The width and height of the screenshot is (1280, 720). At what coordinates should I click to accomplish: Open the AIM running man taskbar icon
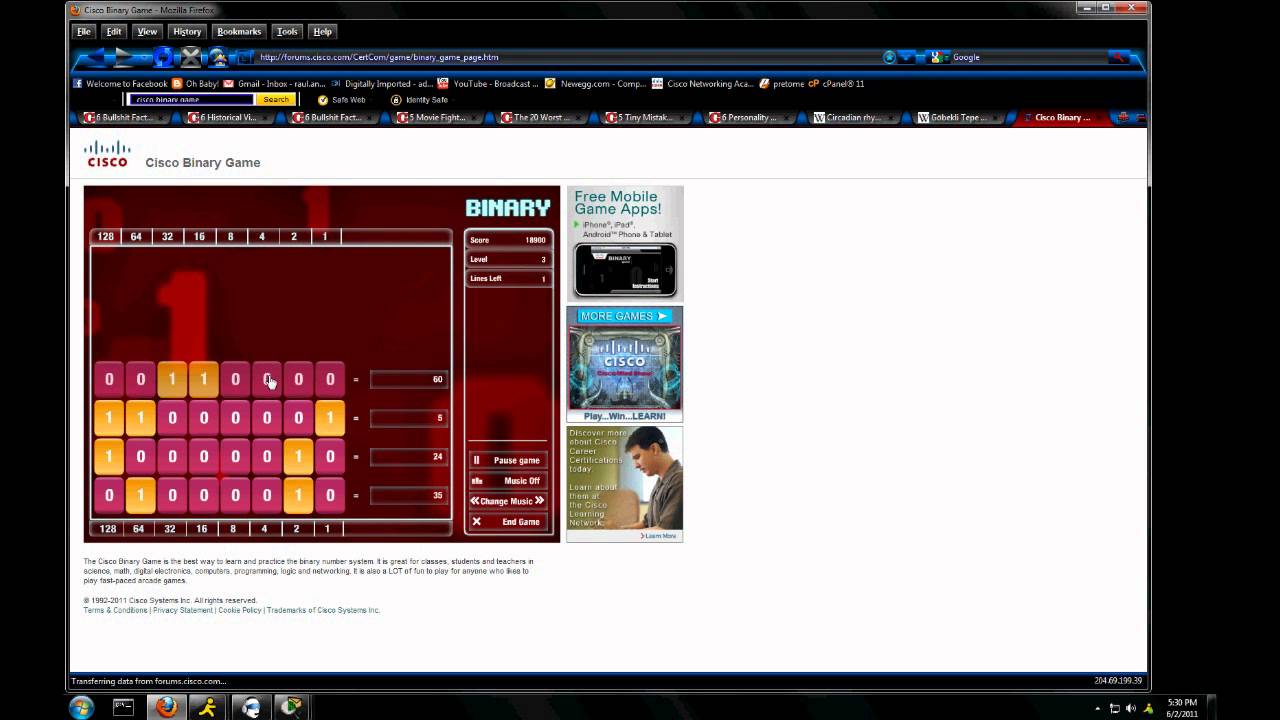coord(206,707)
